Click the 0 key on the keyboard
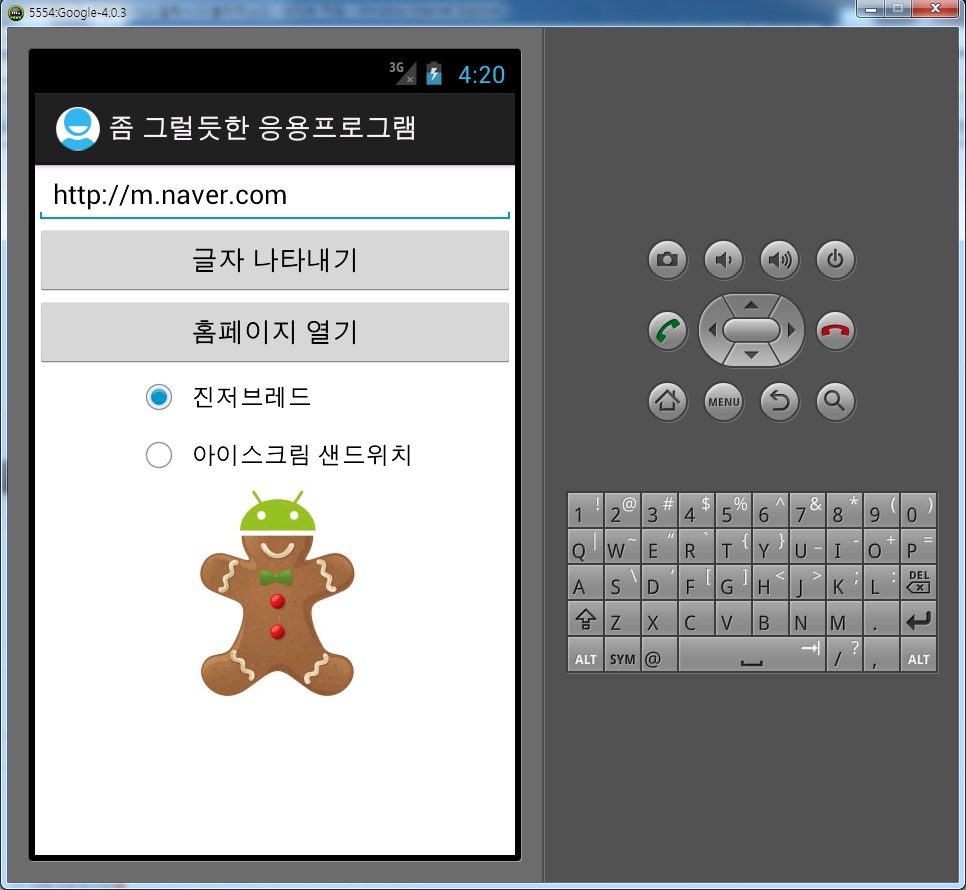The height and width of the screenshot is (890, 966). [919, 510]
